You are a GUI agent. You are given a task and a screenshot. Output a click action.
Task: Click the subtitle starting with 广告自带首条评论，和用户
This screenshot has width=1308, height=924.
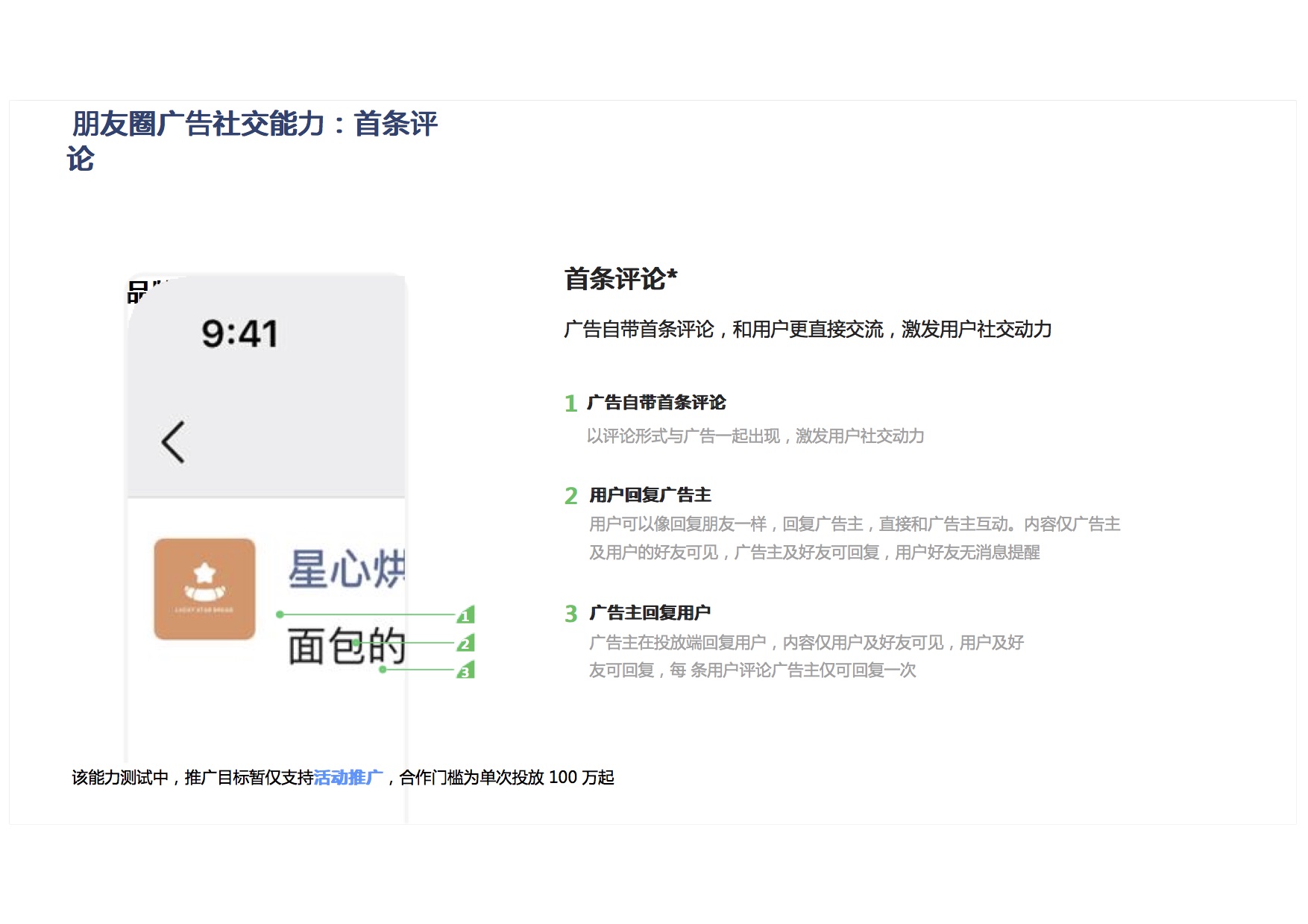[x=808, y=329]
